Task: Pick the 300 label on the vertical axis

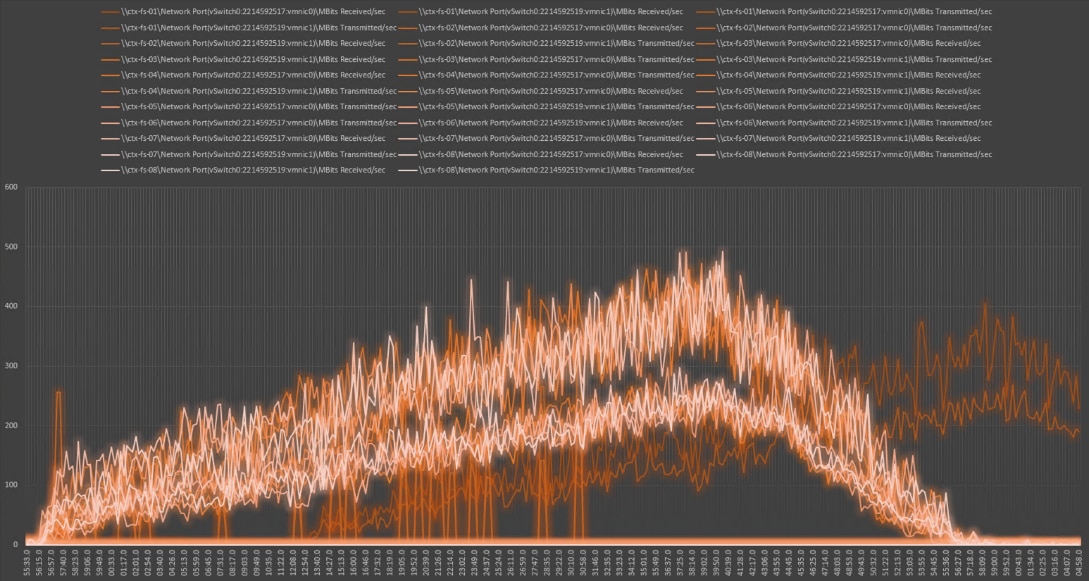Action: click(10, 367)
